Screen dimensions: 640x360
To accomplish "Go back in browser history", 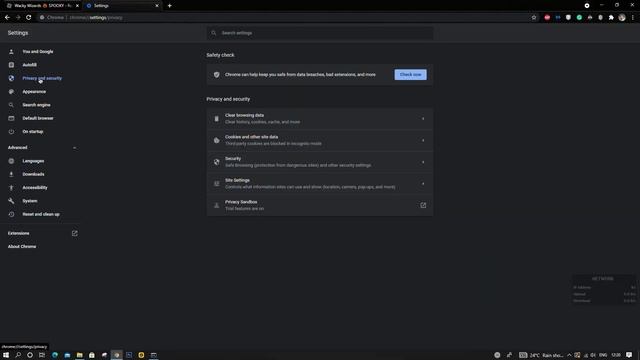I will click(7, 18).
